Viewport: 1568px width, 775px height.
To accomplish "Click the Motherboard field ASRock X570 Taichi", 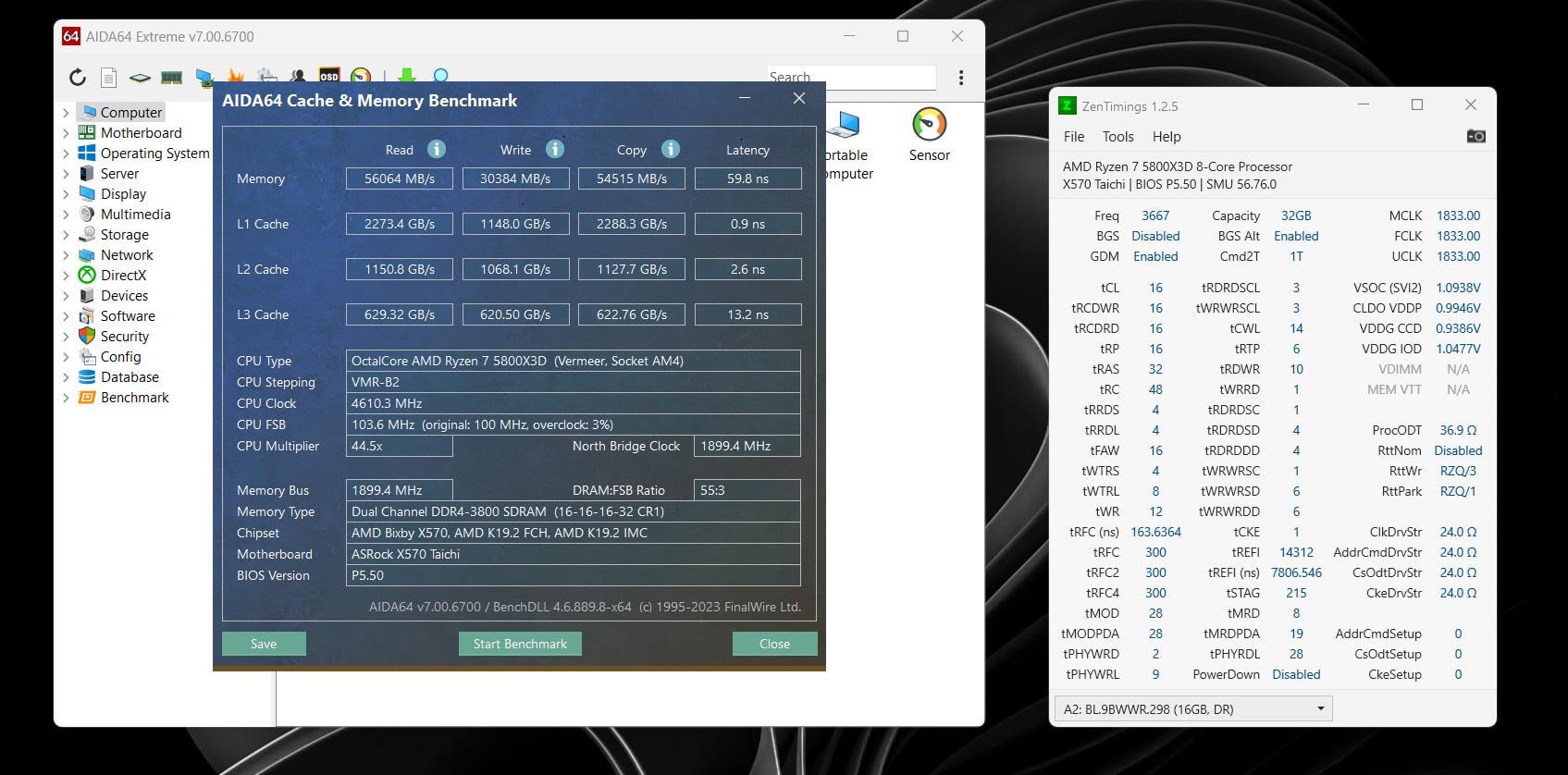I will coord(574,554).
